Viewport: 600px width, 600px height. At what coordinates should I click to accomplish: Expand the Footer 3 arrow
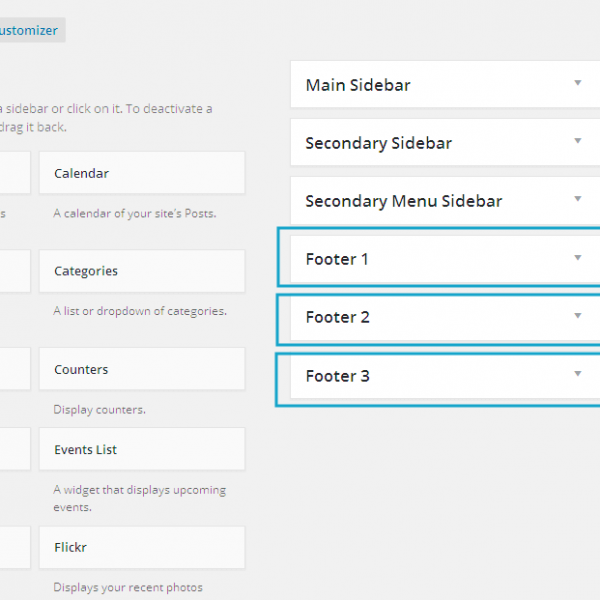click(x=577, y=374)
